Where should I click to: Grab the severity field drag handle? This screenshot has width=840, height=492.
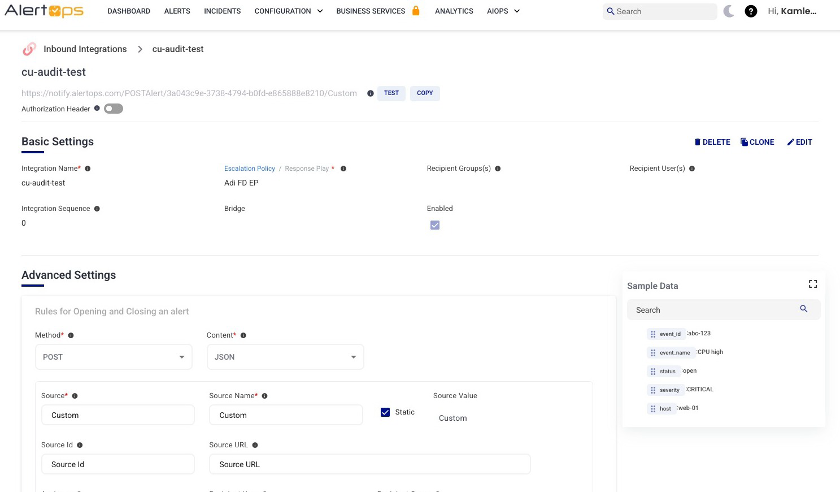tap(652, 390)
